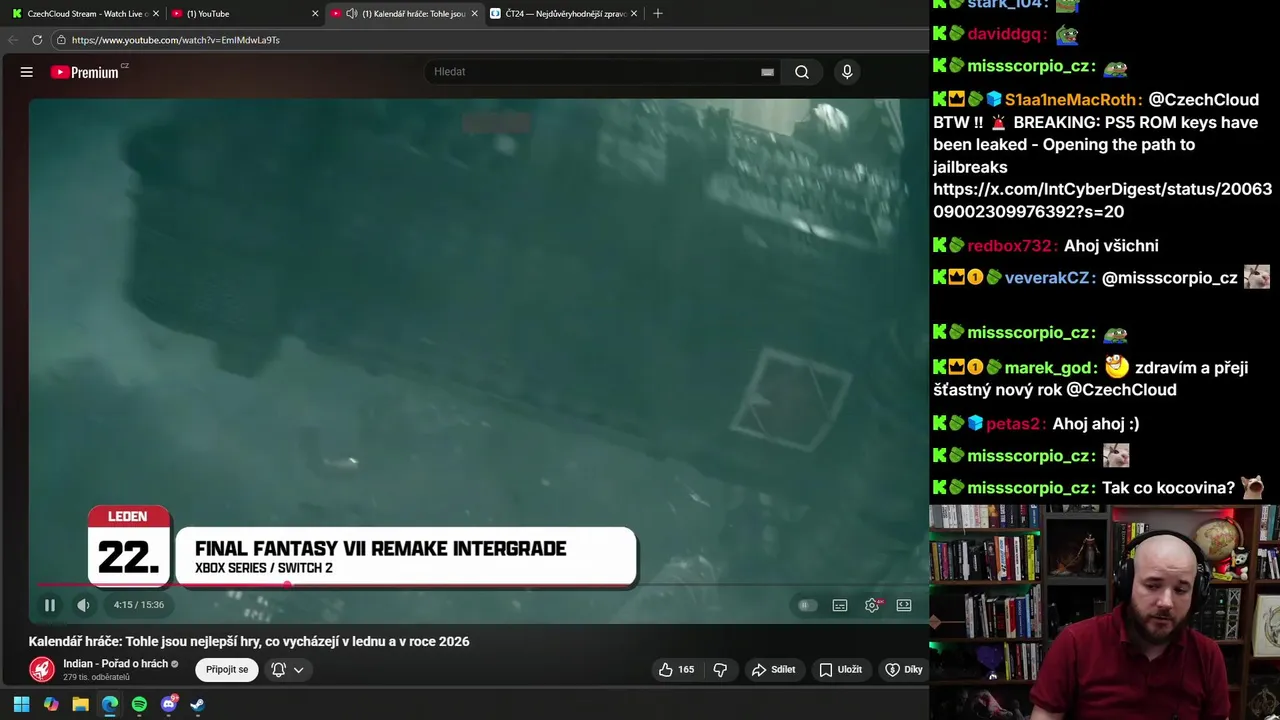
Task: Close the ČT24 tab
Action: 634,14
